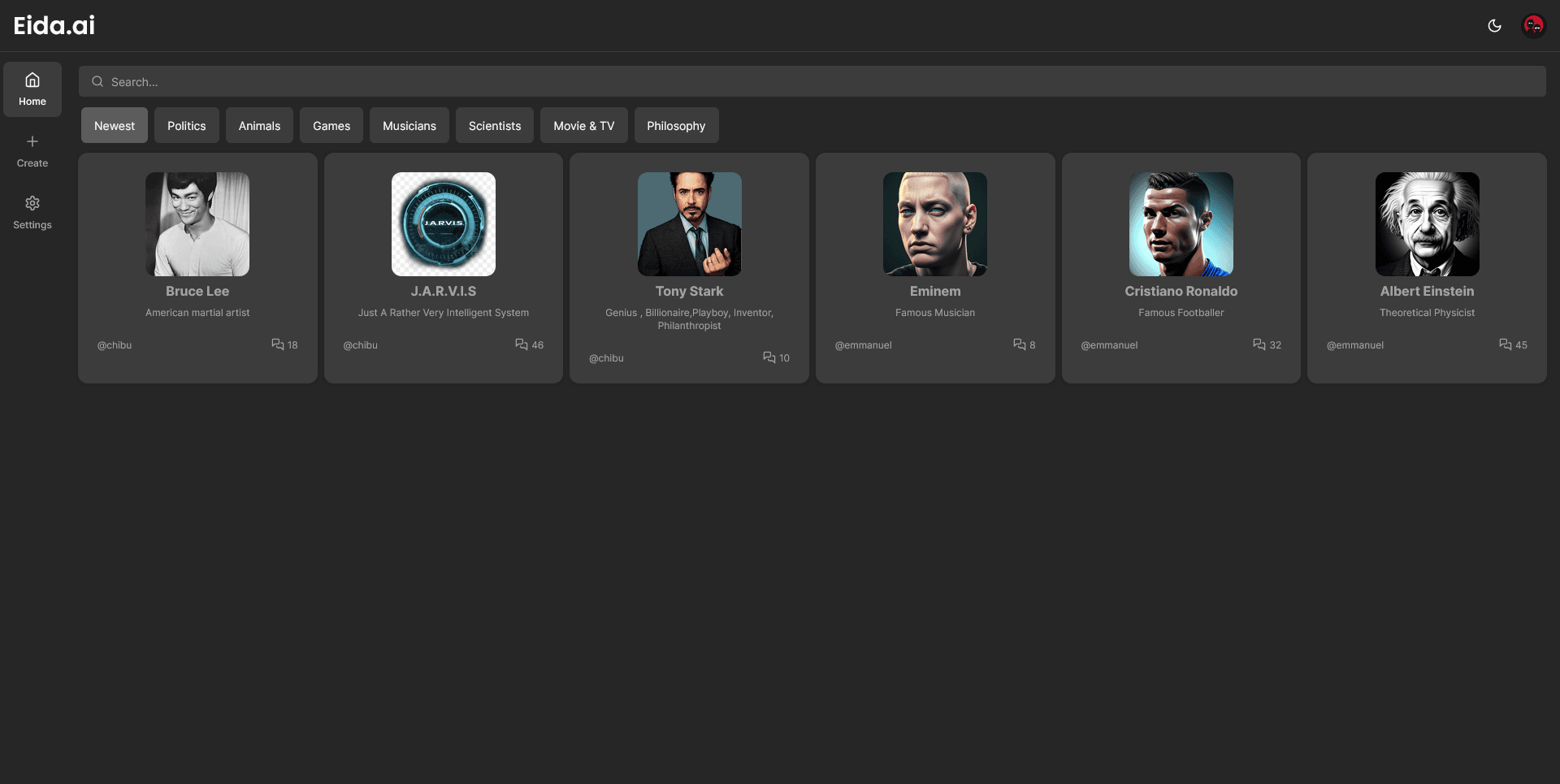This screenshot has height=784, width=1560.
Task: Click @chibu on J.A.R.V.I.S card
Action: 361,345
